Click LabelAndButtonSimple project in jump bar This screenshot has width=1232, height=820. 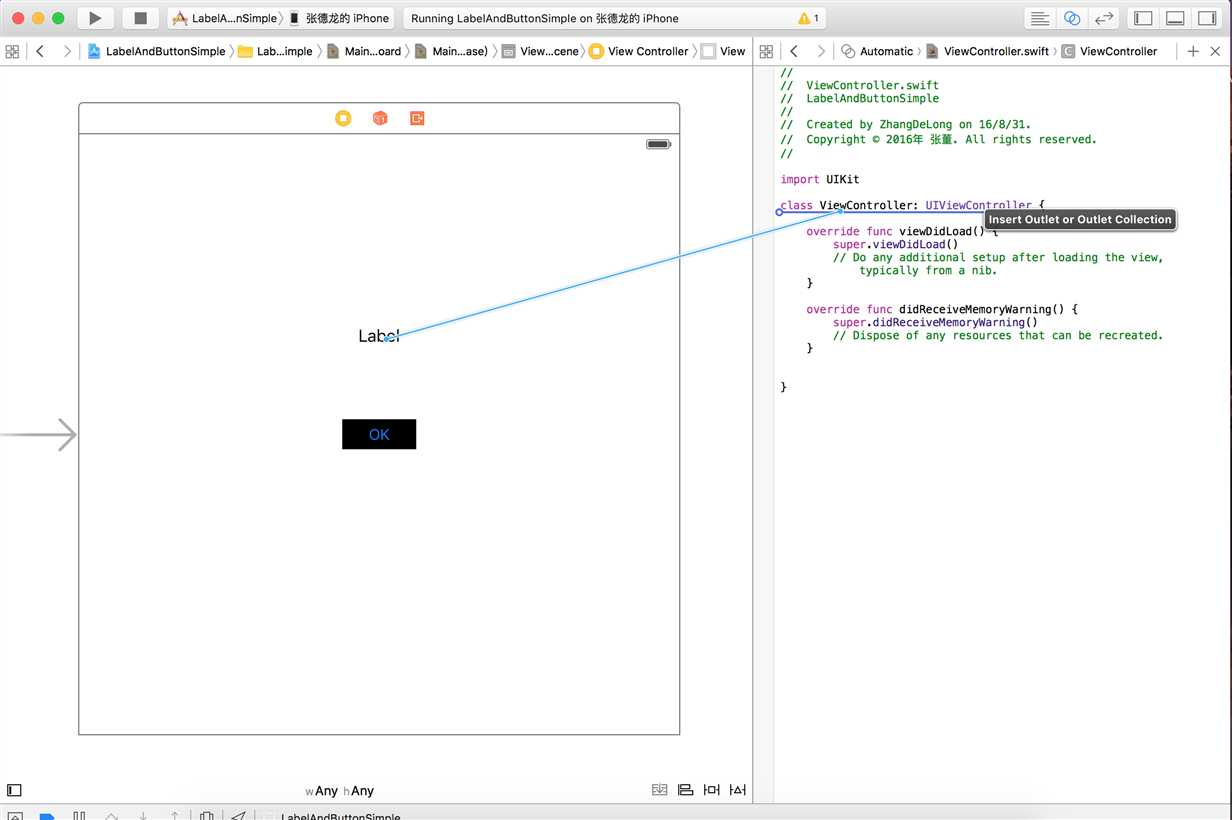[x=157, y=51]
